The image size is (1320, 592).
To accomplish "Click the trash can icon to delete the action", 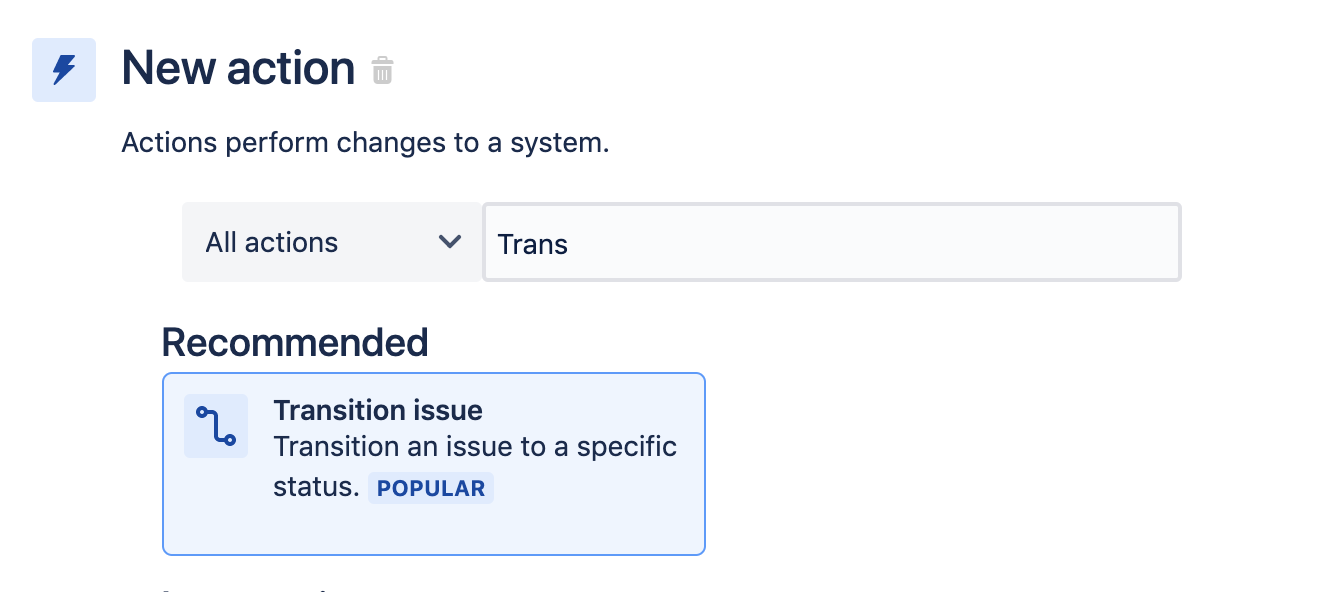I will pyautogui.click(x=383, y=70).
